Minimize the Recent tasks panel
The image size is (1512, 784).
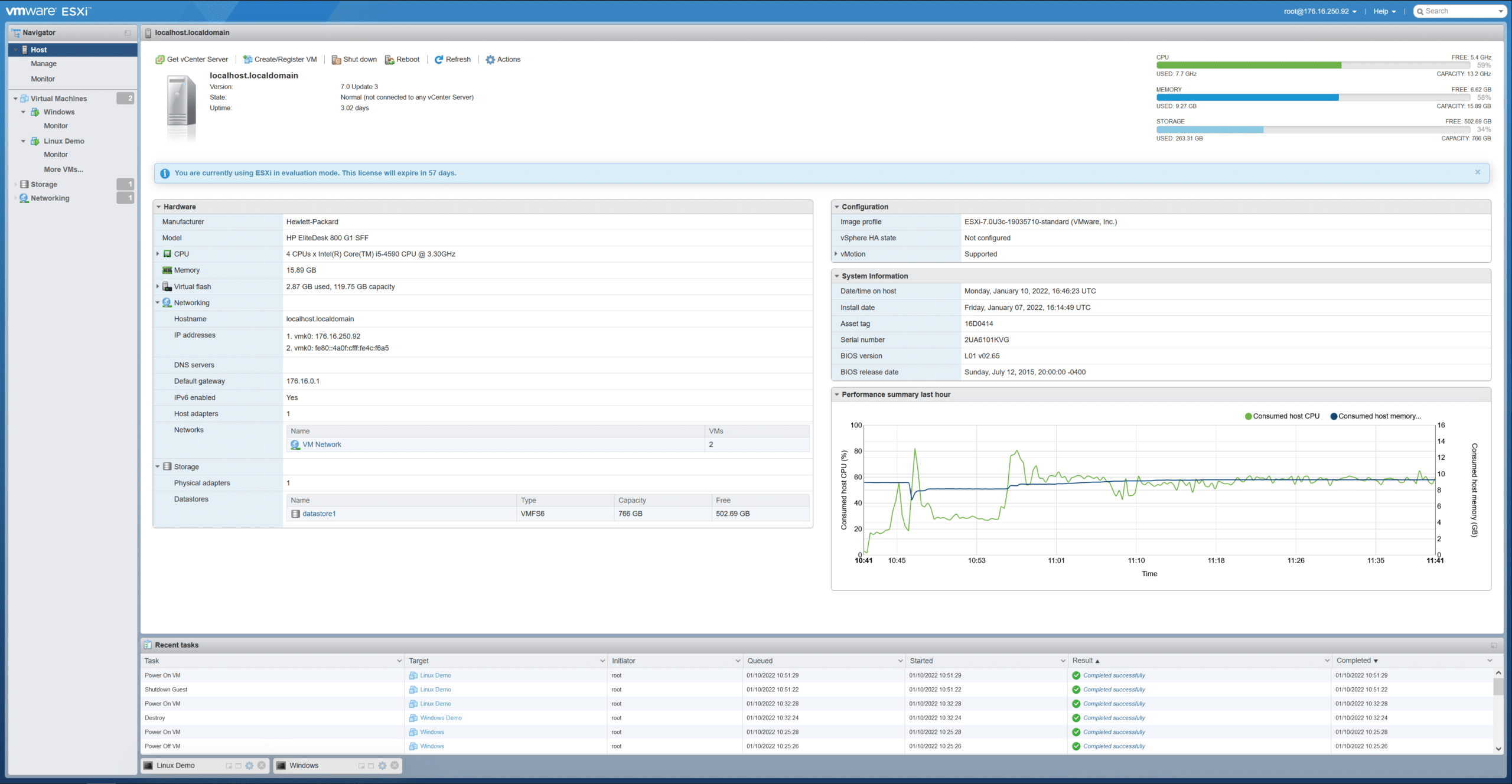(1494, 646)
